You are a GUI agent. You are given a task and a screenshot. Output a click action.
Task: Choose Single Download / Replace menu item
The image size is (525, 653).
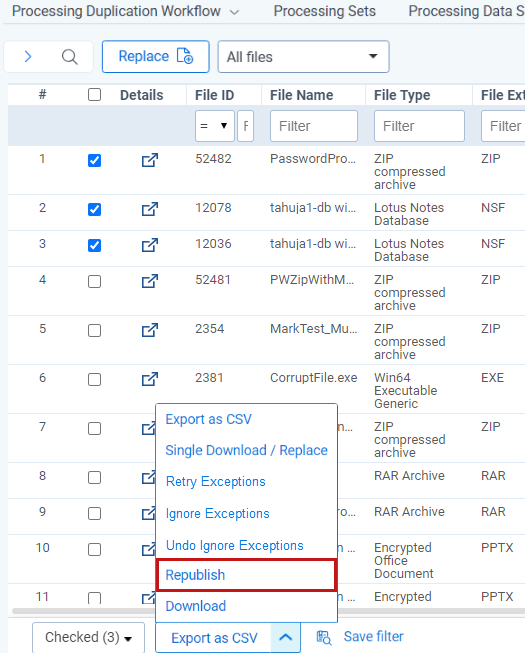pyautogui.click(x=246, y=450)
